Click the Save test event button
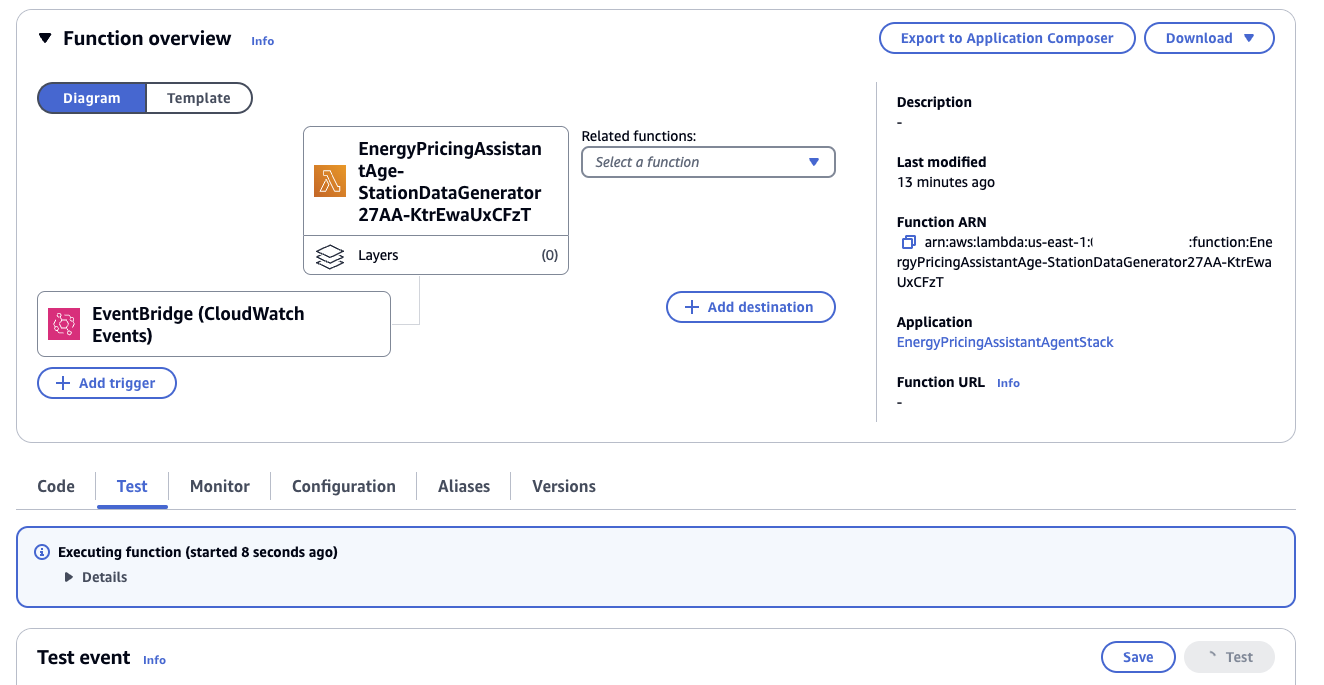This screenshot has width=1324, height=685. point(1138,657)
